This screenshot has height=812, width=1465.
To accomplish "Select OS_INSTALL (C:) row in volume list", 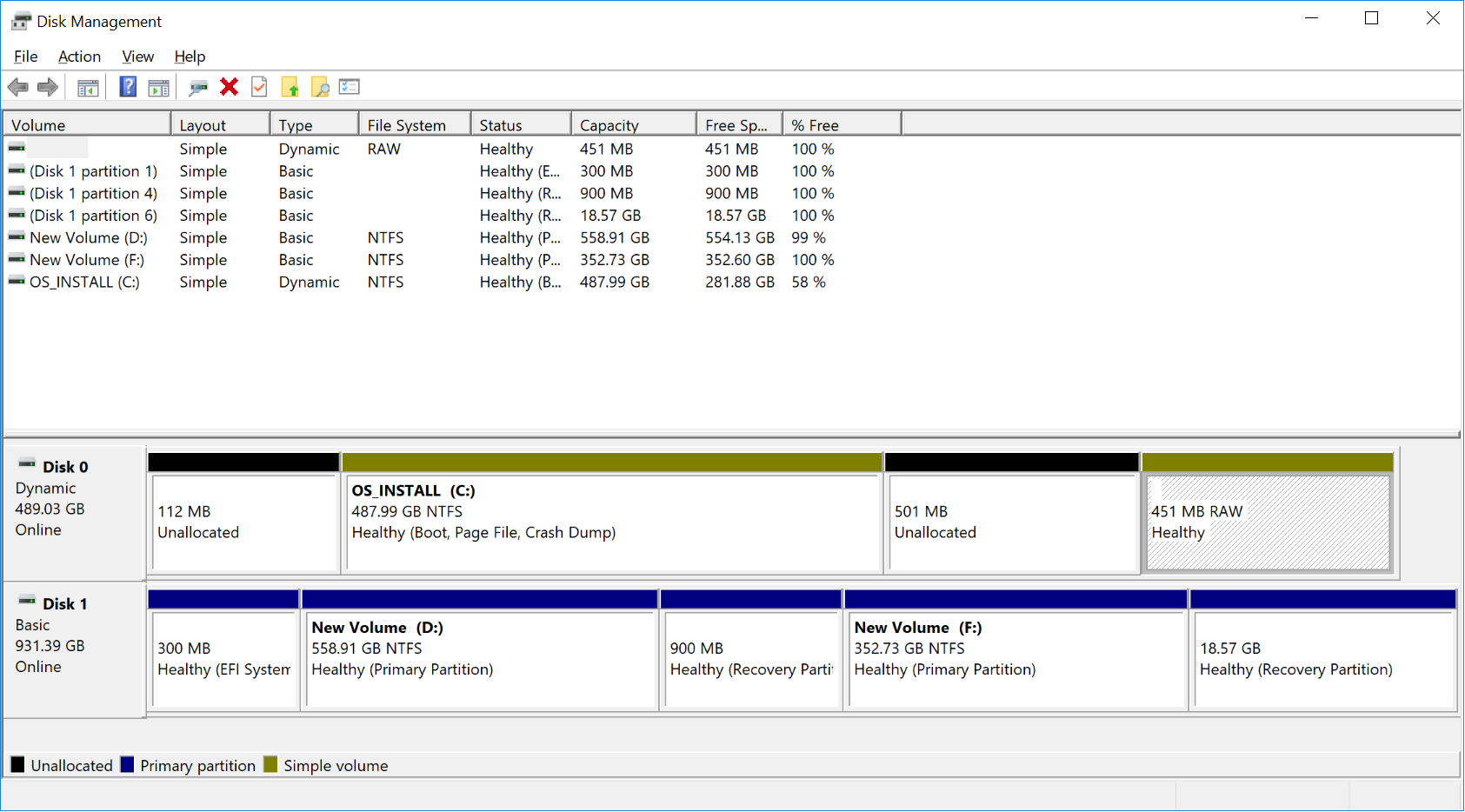I will coord(83,283).
